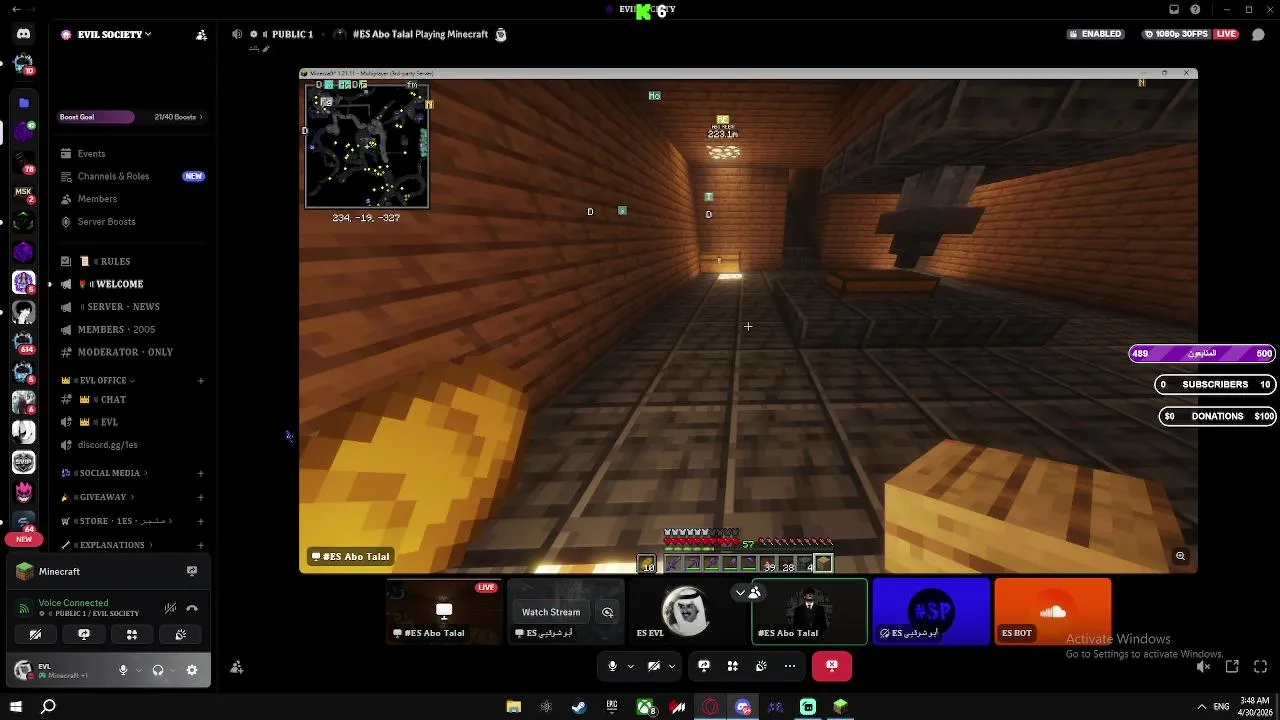Expand the SOCIAL MEDIA category
This screenshot has height=720, width=1280.
(104, 473)
